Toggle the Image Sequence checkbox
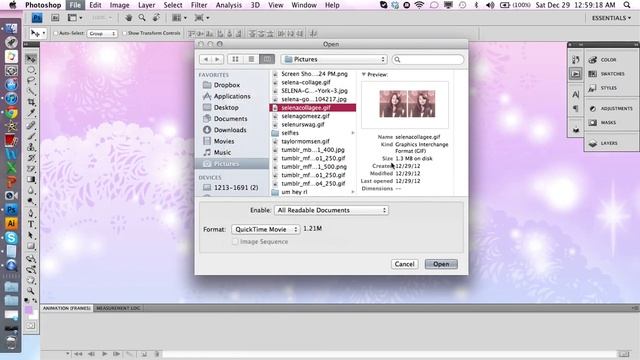The height and width of the screenshot is (360, 640). pyautogui.click(x=235, y=242)
